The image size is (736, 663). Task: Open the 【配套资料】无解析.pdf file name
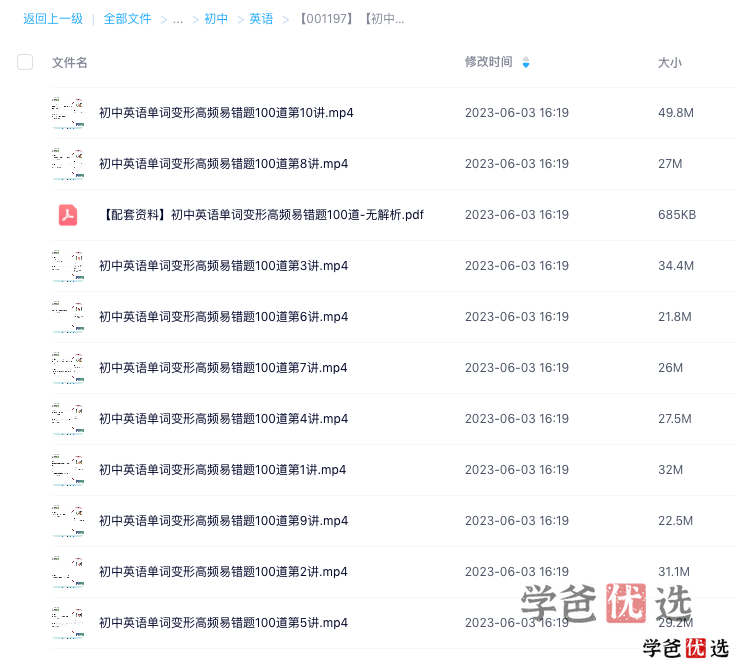[x=261, y=215]
